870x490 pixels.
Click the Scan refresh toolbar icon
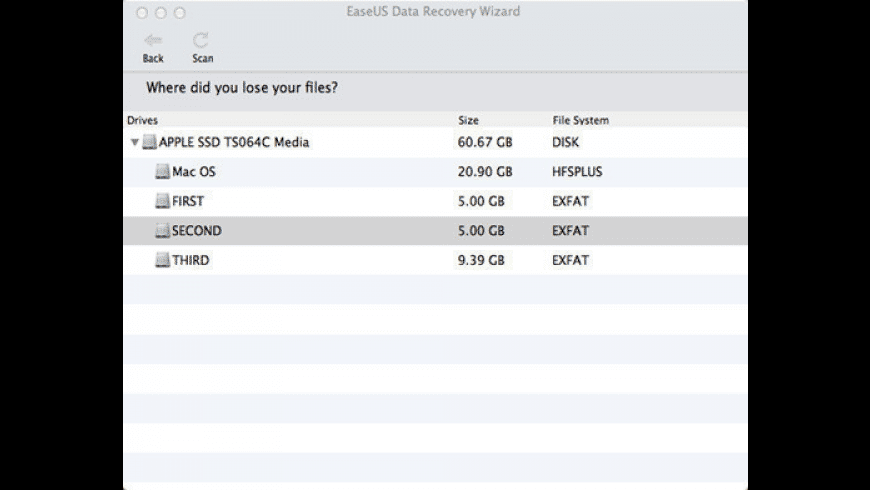(x=201, y=40)
